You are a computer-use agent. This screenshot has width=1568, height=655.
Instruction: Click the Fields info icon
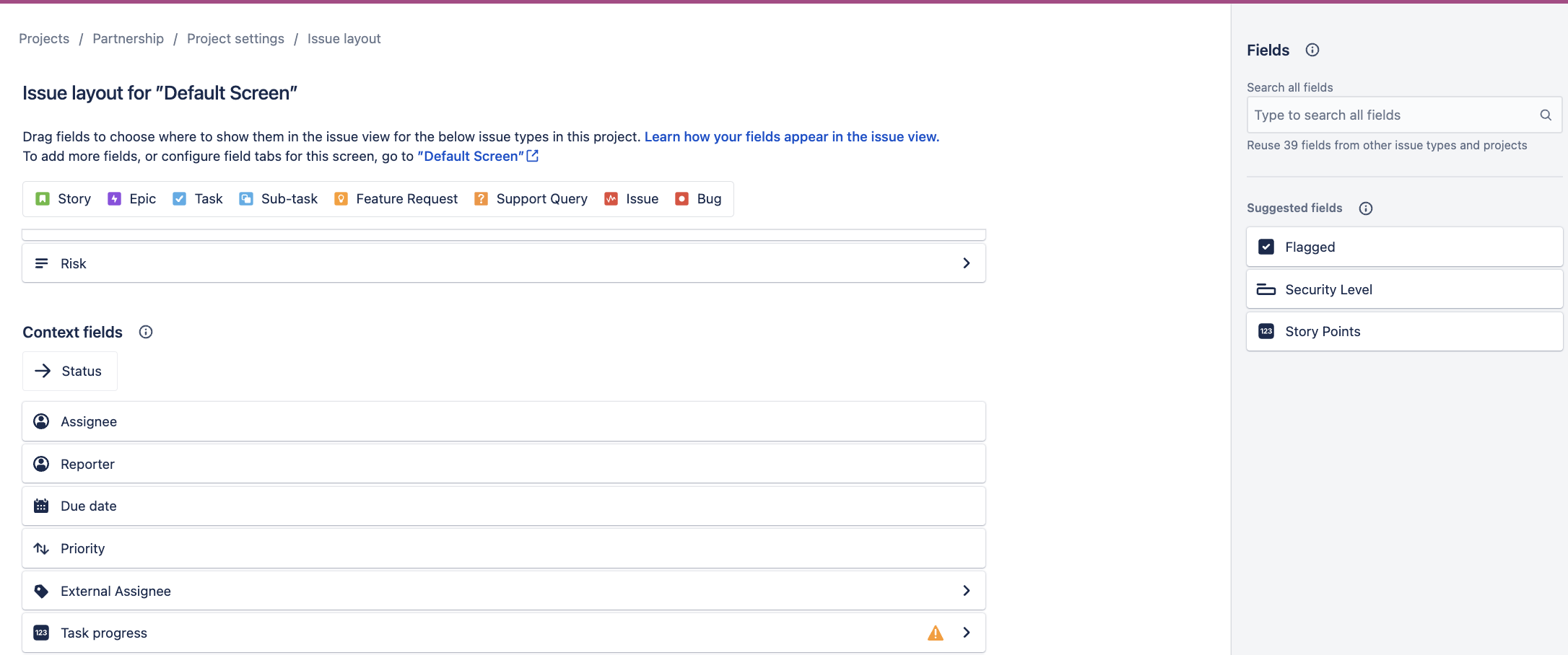pos(1312,50)
